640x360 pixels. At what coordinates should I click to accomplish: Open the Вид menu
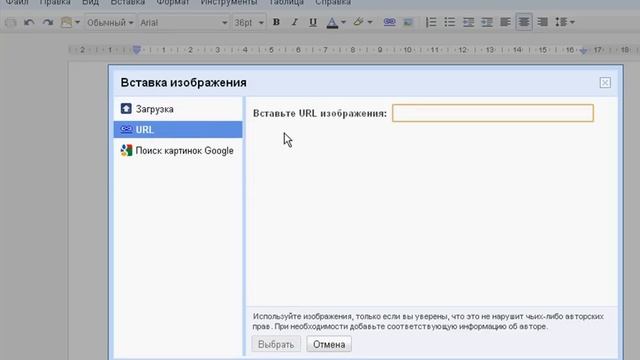click(91, 2)
